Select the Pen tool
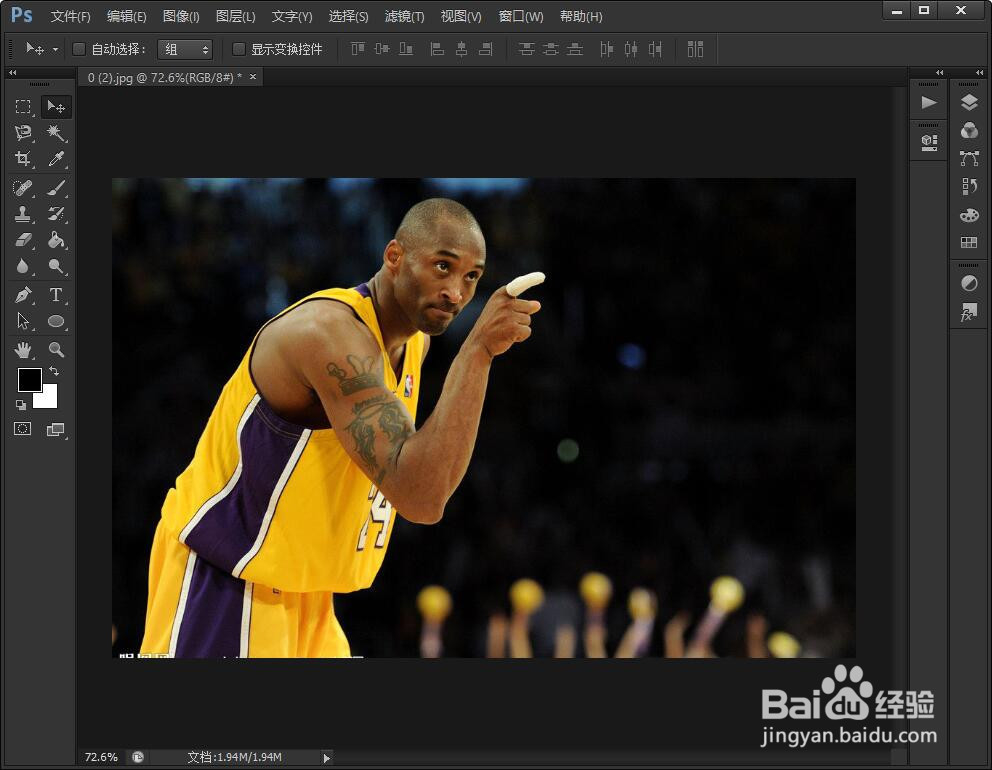 (23, 295)
